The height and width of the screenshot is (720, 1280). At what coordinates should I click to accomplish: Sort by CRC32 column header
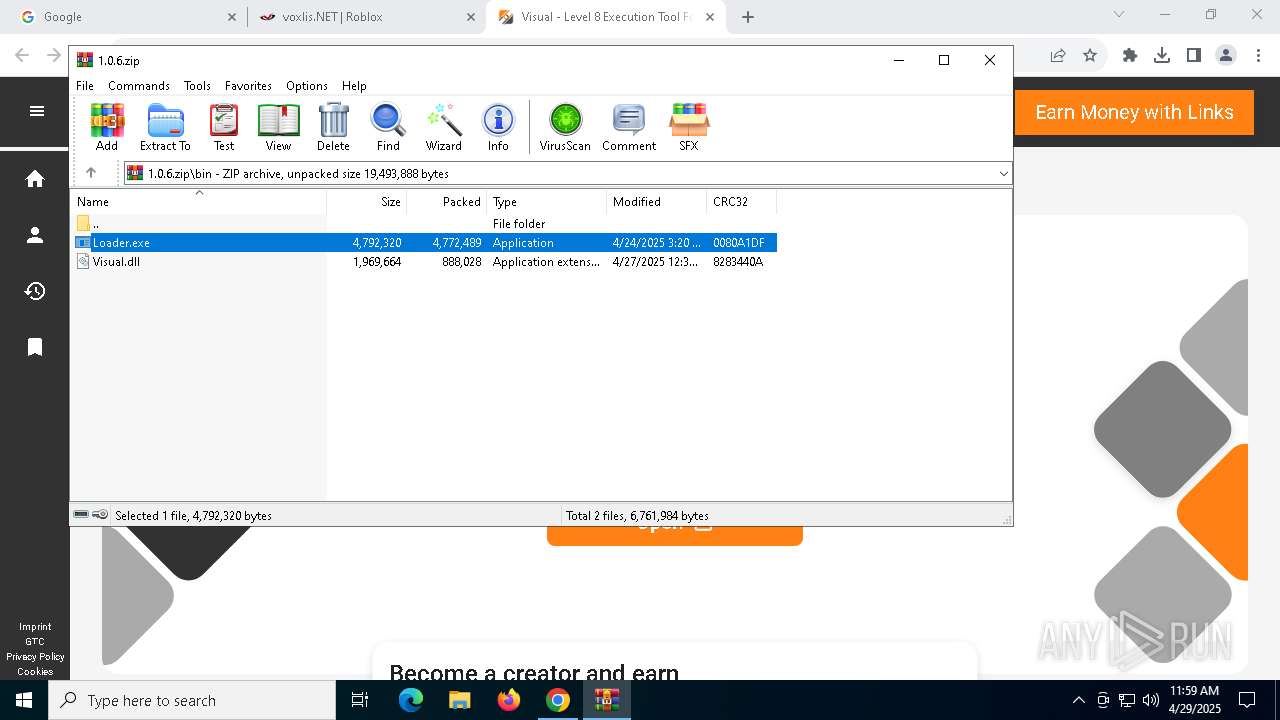(742, 202)
